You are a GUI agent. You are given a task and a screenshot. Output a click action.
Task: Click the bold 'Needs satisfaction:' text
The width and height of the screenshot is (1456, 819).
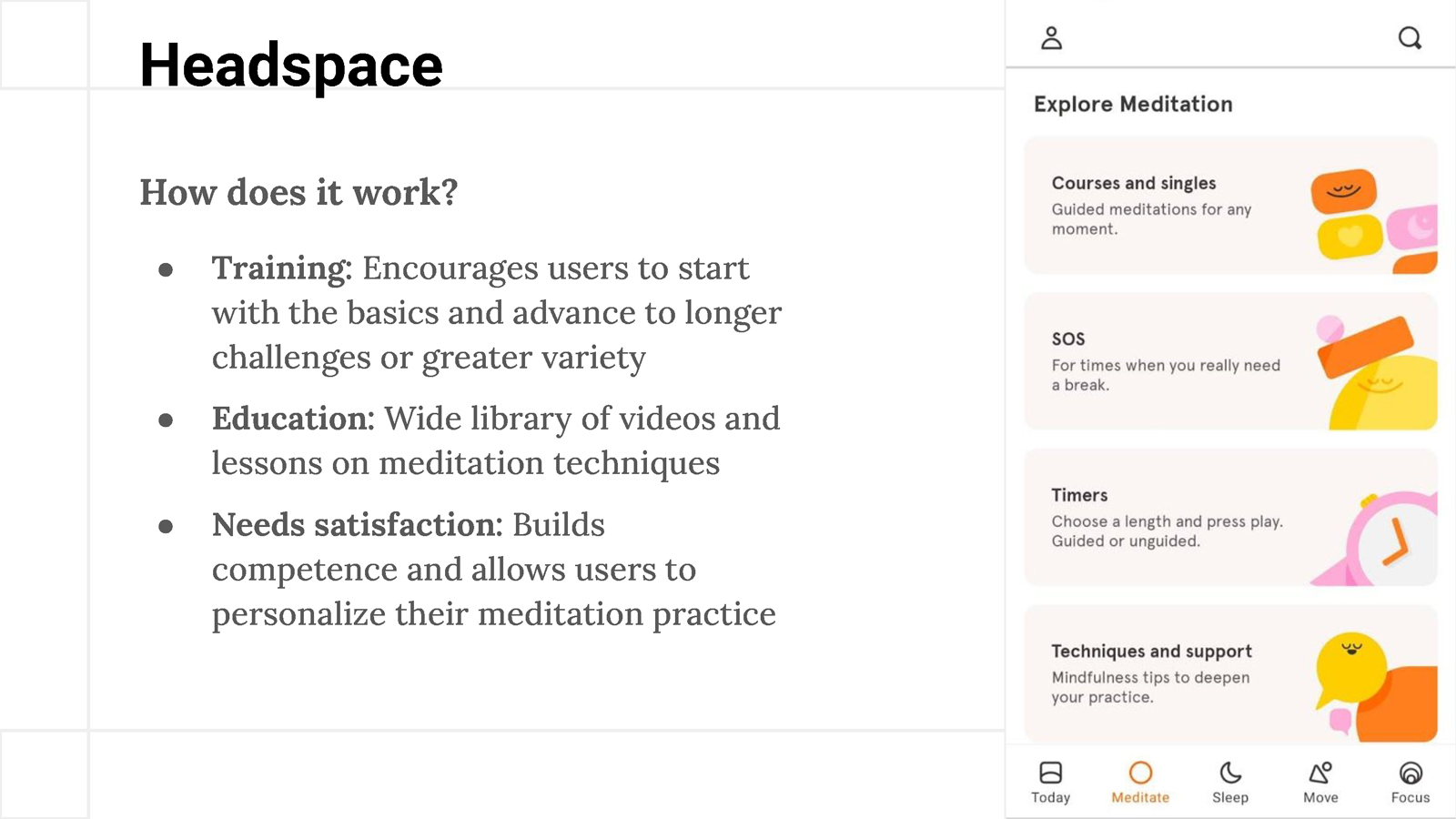[x=358, y=525]
